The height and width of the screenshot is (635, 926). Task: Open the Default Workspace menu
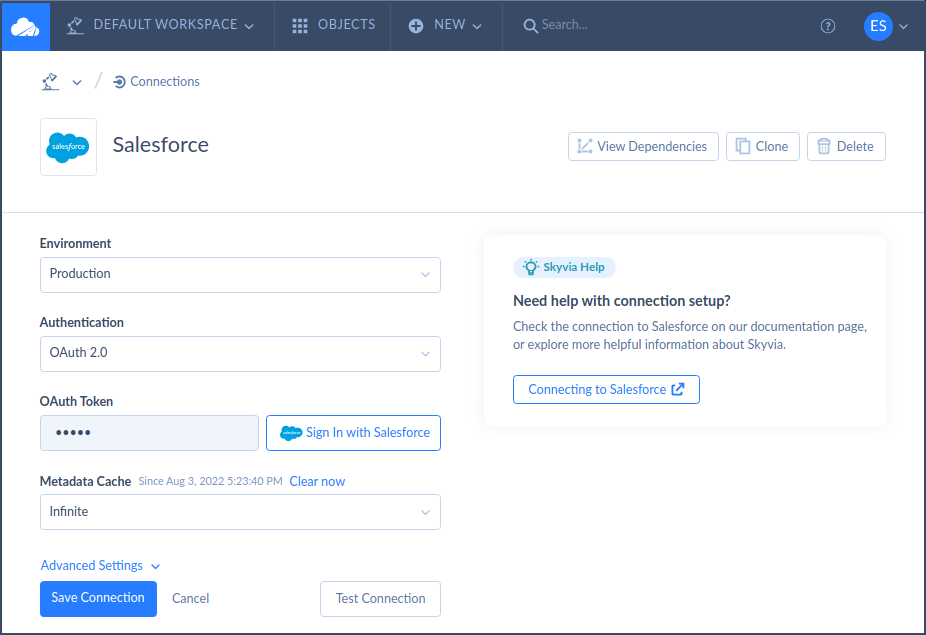click(x=160, y=25)
